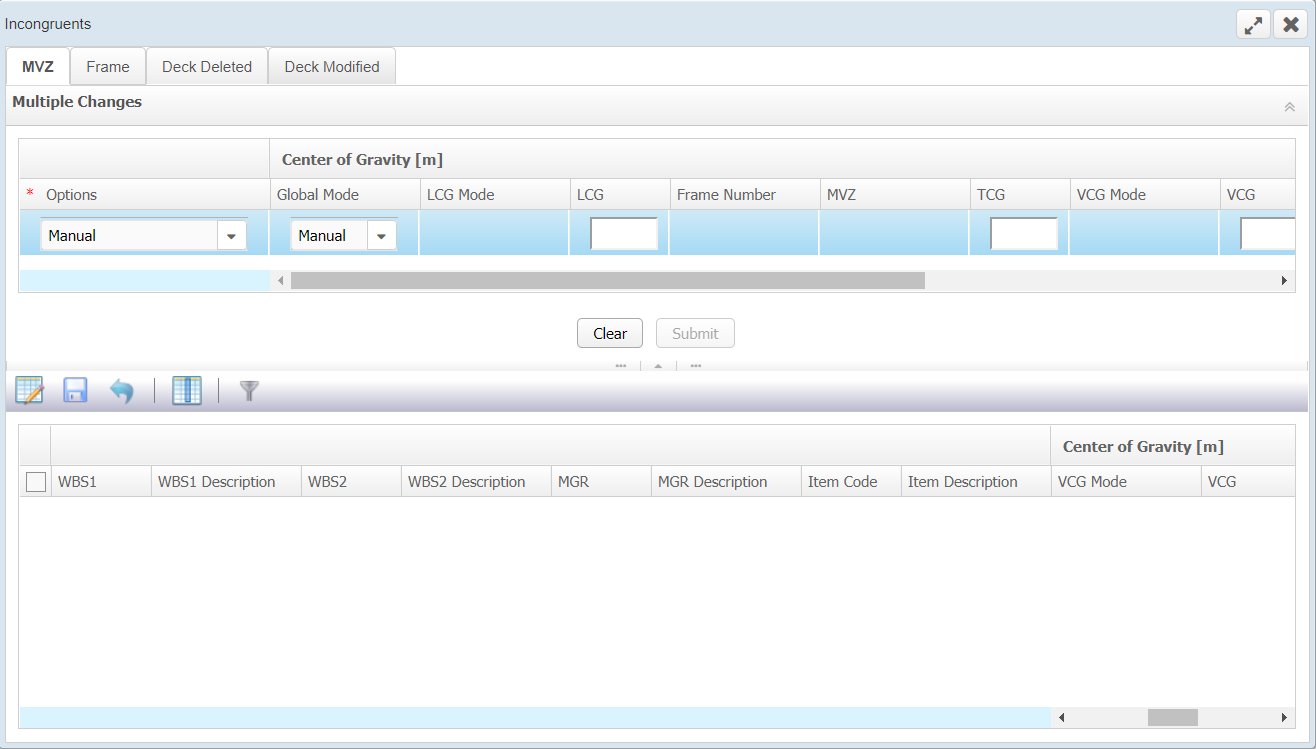This screenshot has width=1316, height=749.
Task: Click the MGR column header
Action: 601,482
